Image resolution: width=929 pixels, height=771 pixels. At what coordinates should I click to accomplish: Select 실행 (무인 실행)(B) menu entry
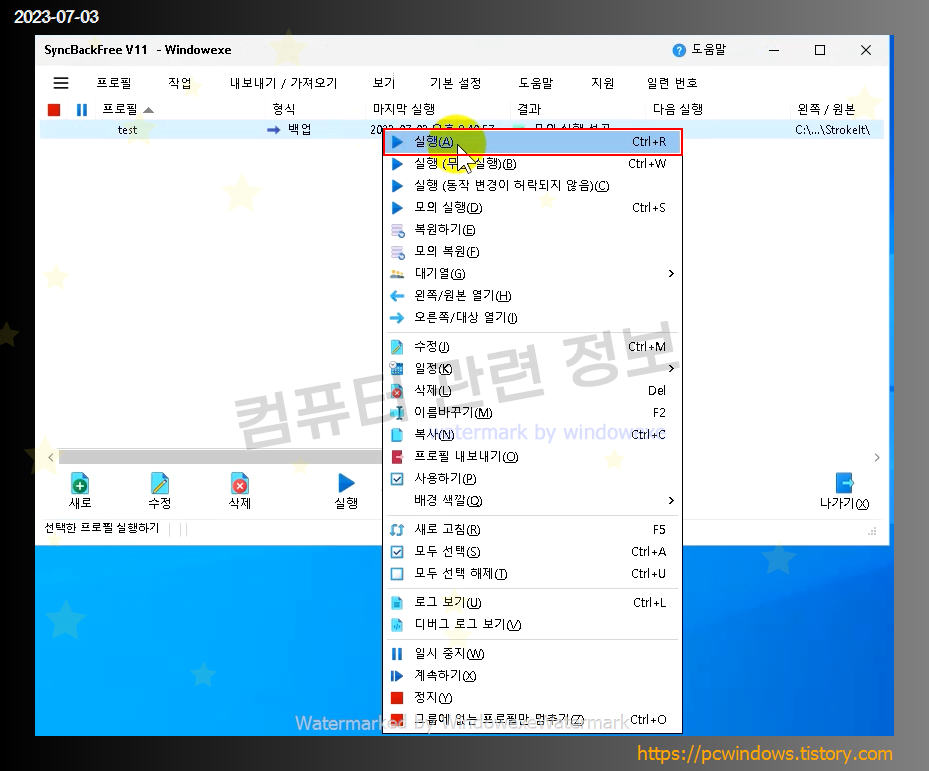(533, 164)
